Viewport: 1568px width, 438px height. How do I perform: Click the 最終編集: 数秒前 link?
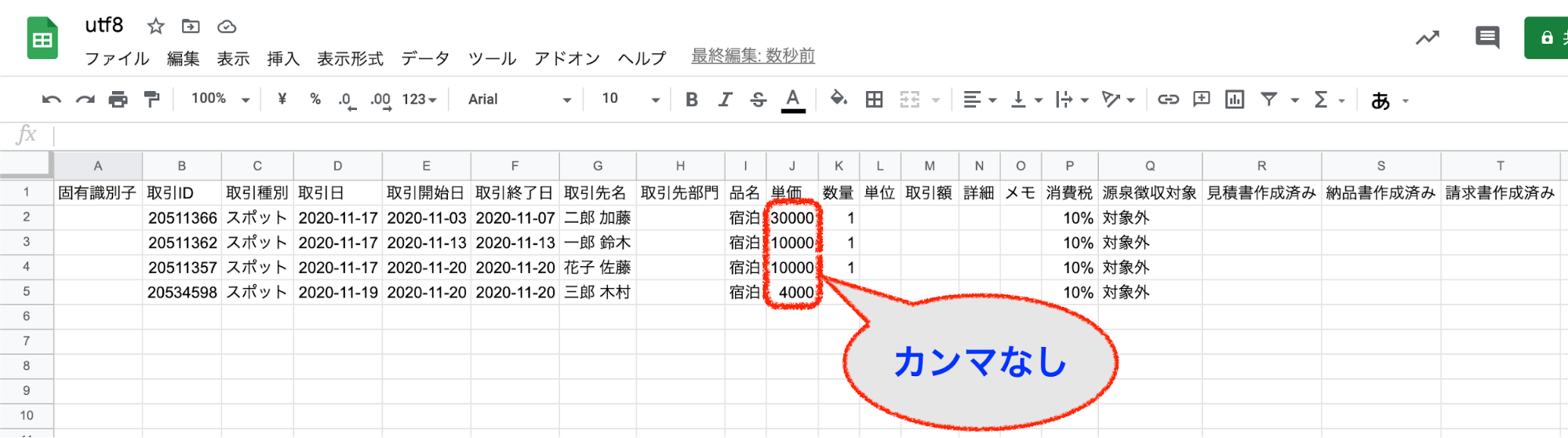752,56
